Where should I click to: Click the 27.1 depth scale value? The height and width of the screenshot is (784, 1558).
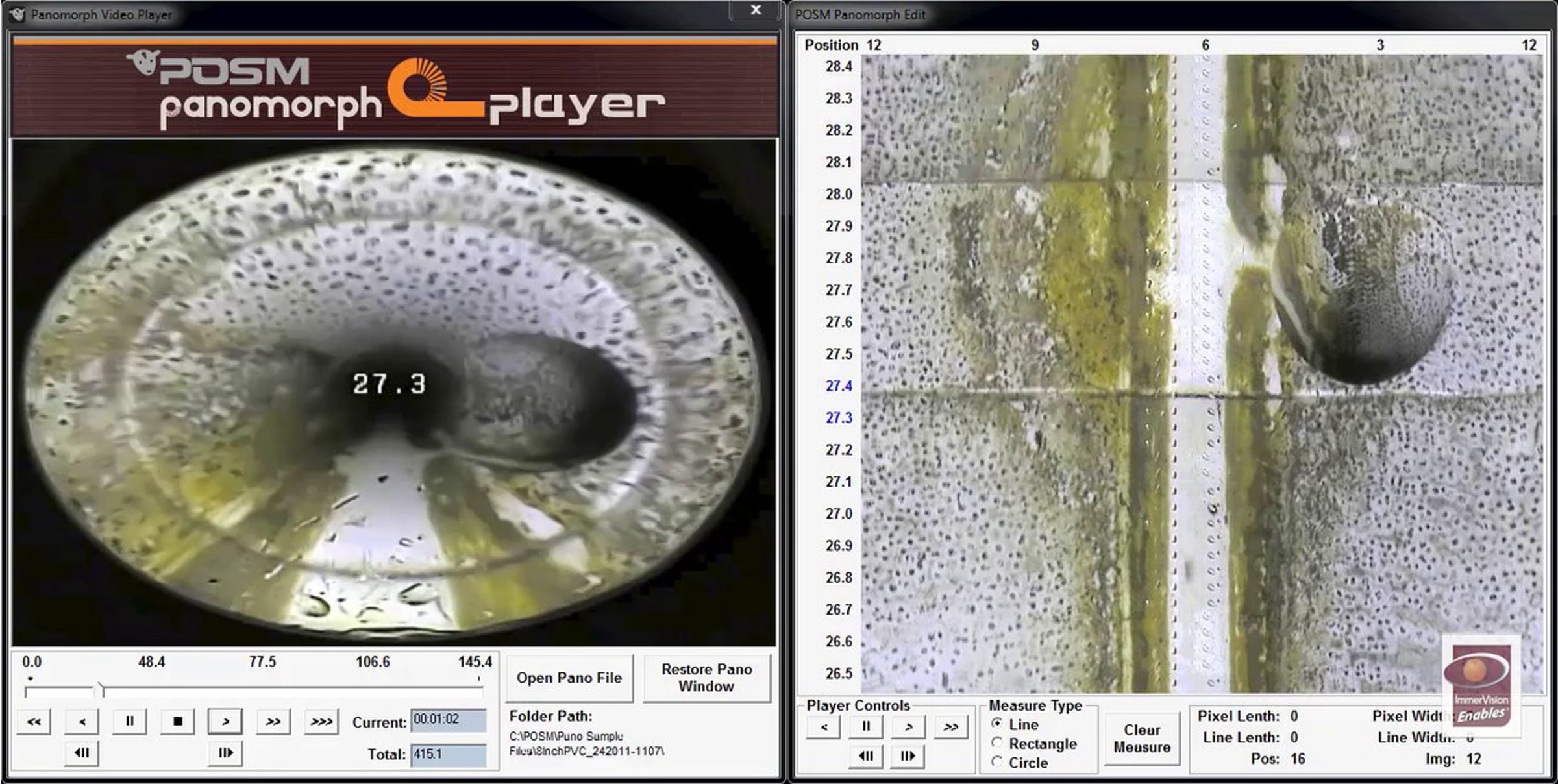tap(839, 482)
